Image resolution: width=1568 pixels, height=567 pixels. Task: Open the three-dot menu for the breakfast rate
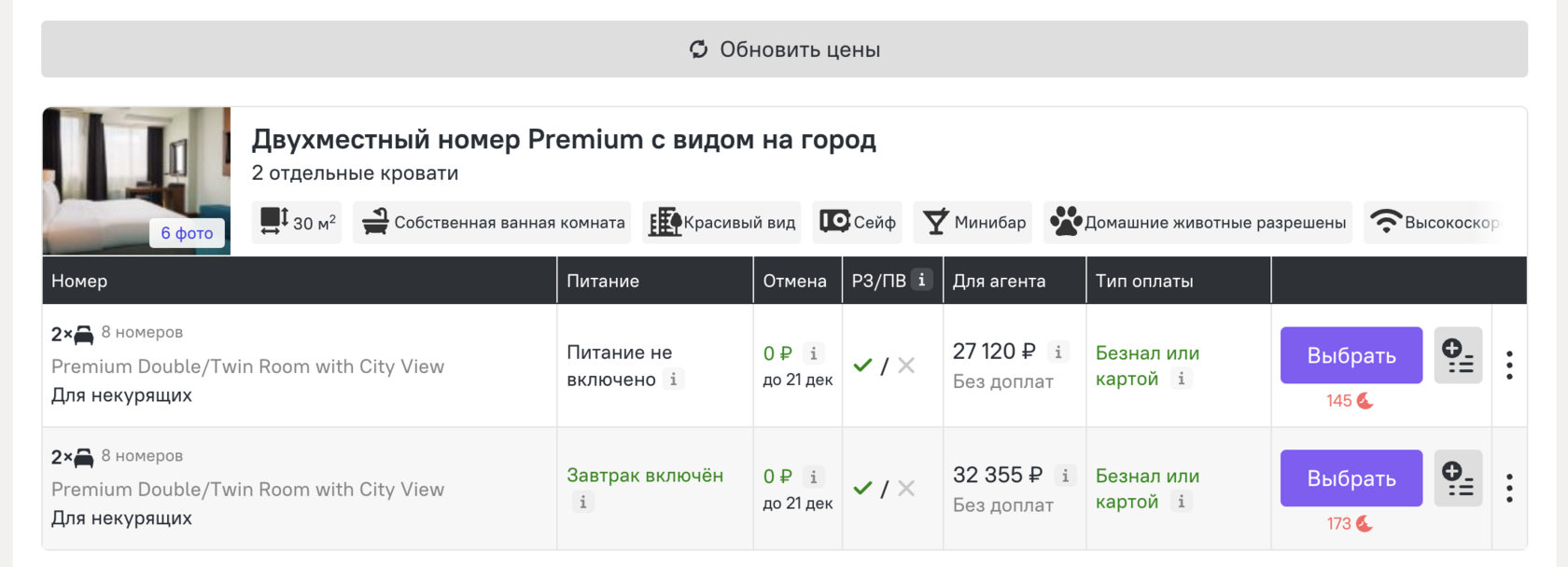click(x=1509, y=488)
